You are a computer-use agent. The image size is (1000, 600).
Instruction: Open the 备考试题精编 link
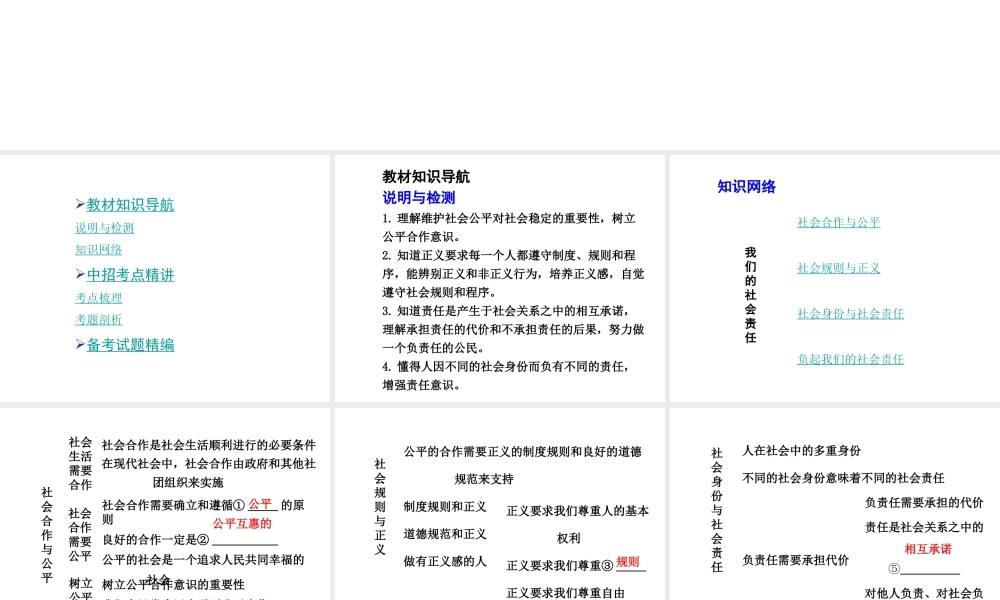point(130,345)
